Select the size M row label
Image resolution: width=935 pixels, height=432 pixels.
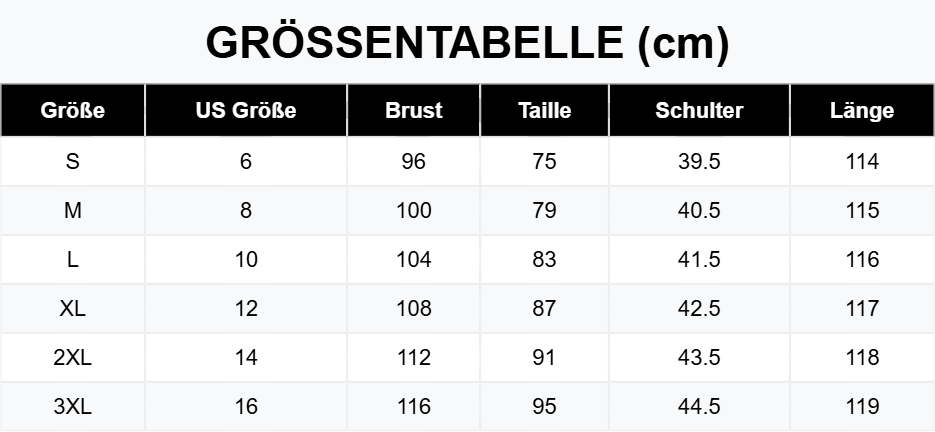click(x=73, y=210)
